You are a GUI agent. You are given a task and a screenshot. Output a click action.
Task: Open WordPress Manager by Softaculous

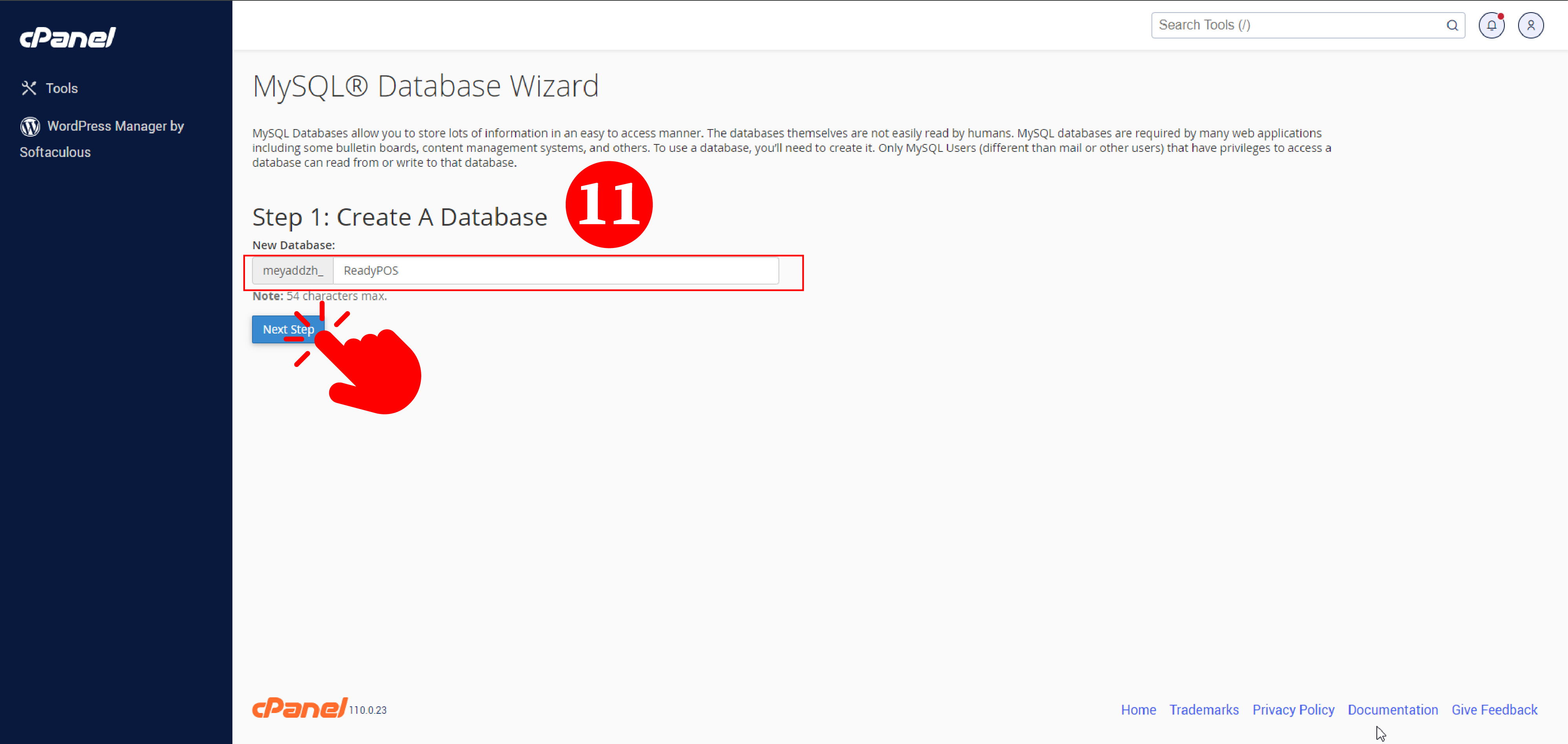102,139
